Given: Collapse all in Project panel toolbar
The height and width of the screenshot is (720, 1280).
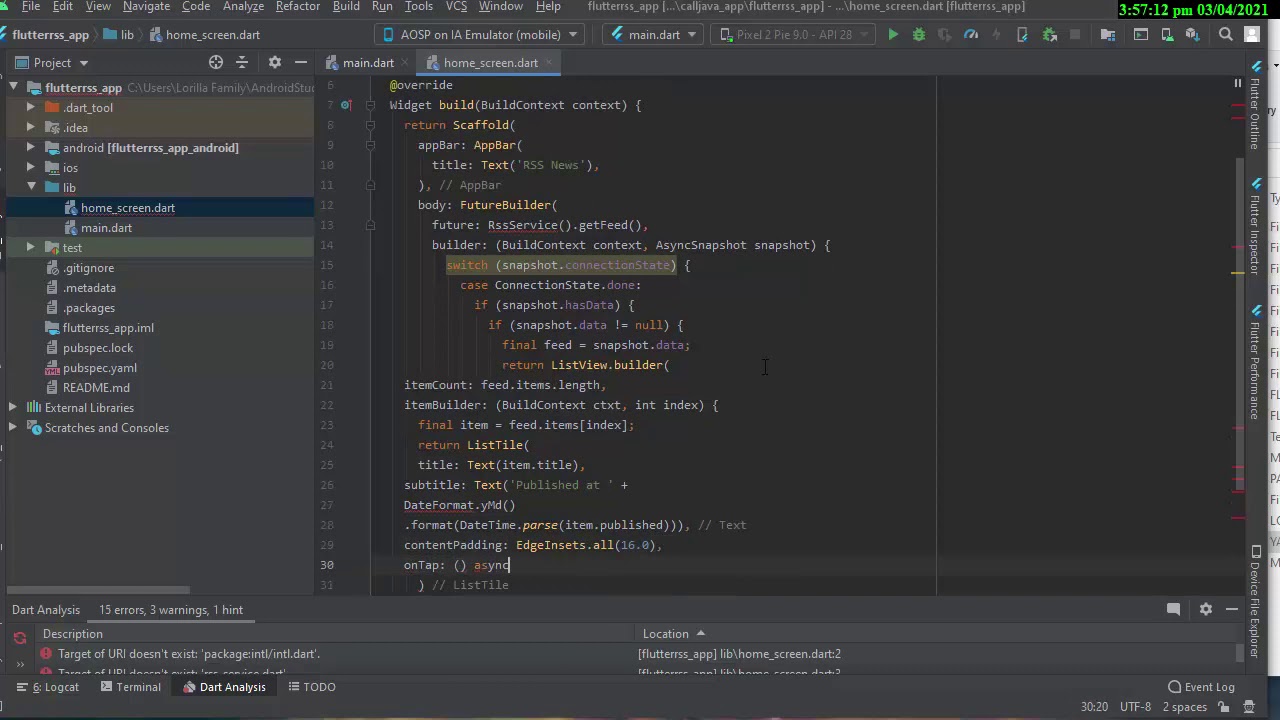Looking at the screenshot, I should [241, 62].
